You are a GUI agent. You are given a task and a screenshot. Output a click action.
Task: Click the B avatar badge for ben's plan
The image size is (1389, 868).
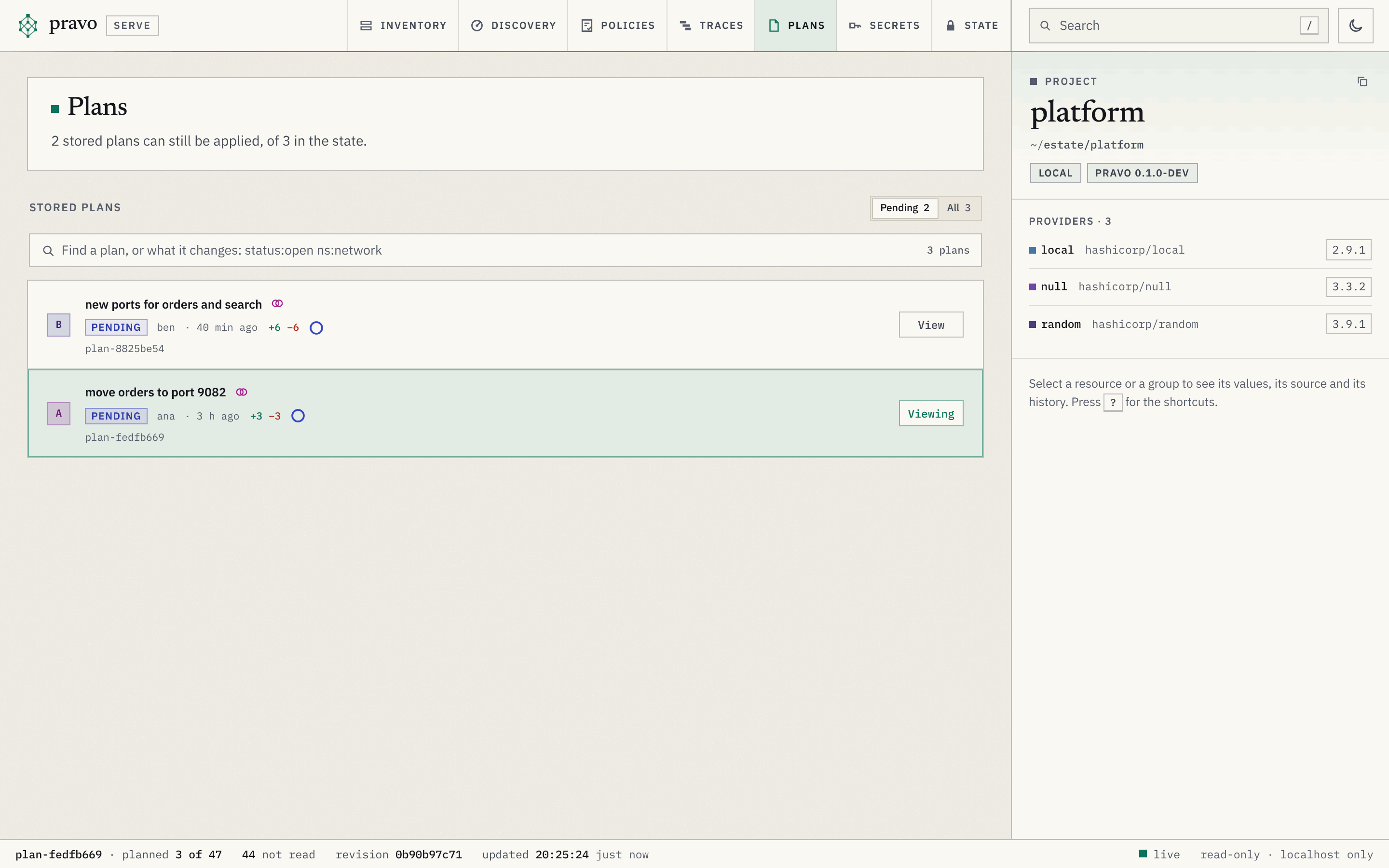(x=58, y=325)
